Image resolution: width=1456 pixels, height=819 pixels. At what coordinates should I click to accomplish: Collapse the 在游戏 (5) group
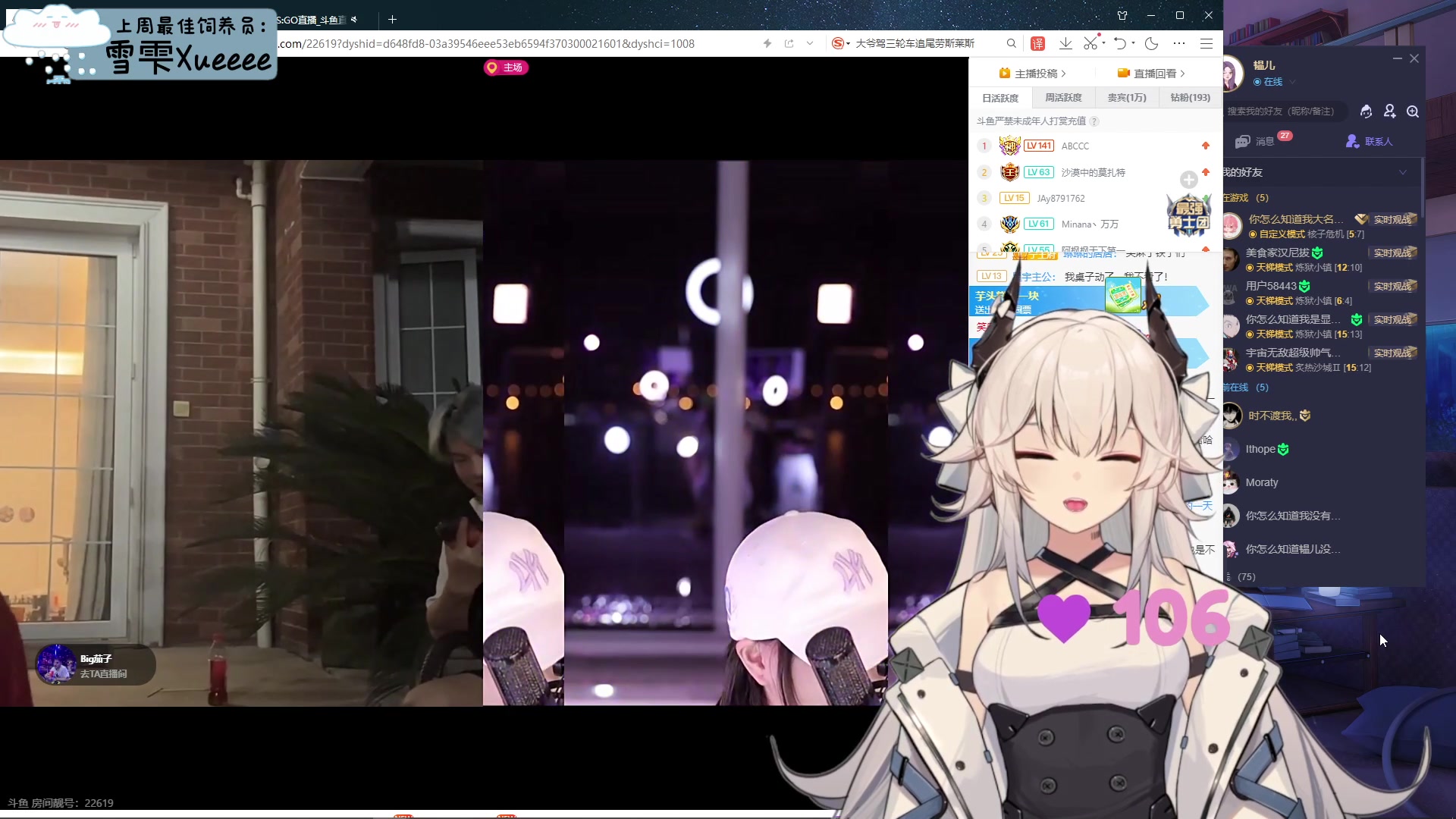(x=1245, y=198)
